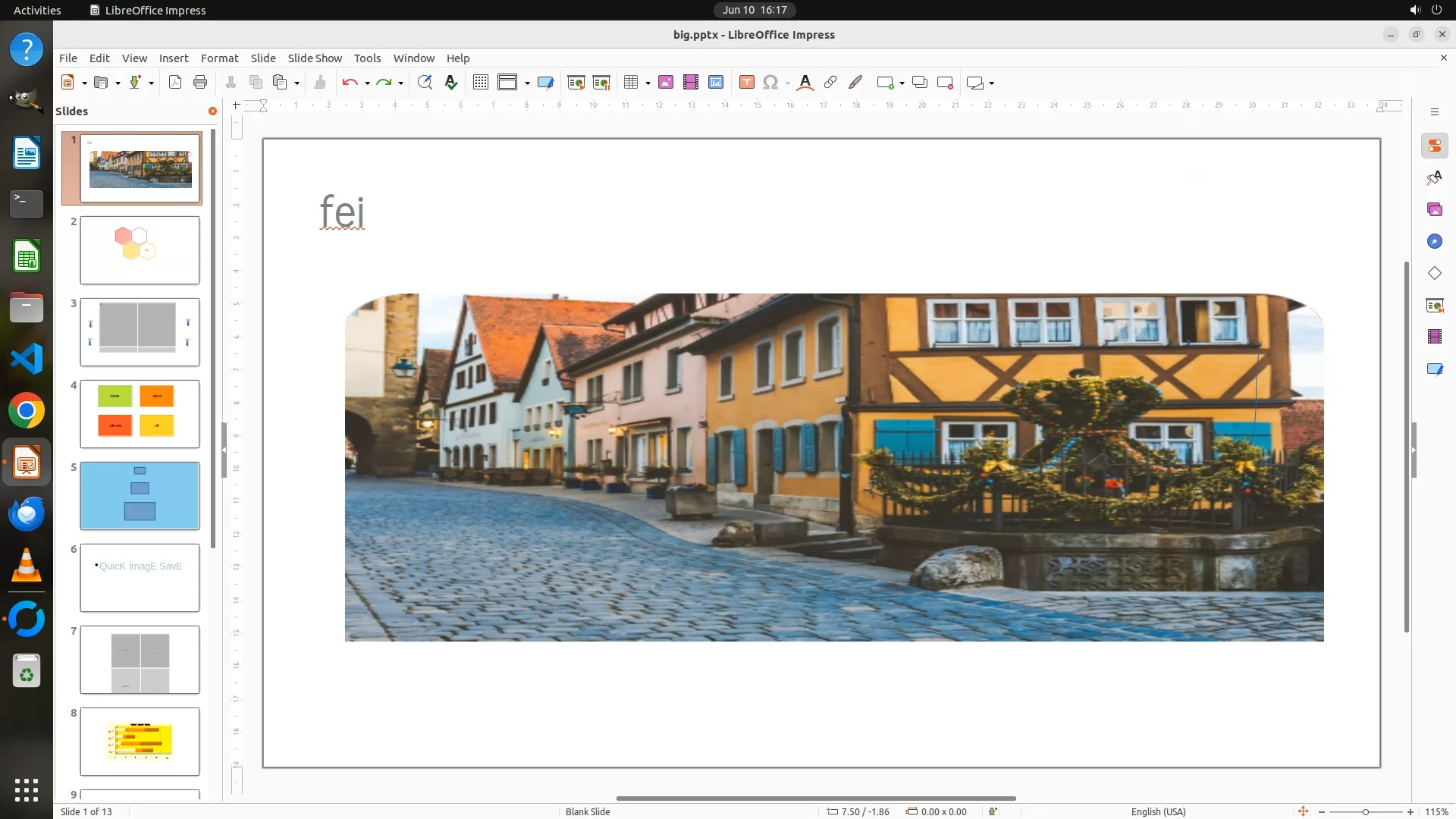Open the Slide Show menu
Viewport: 1456px width, 819px height.
point(314,58)
